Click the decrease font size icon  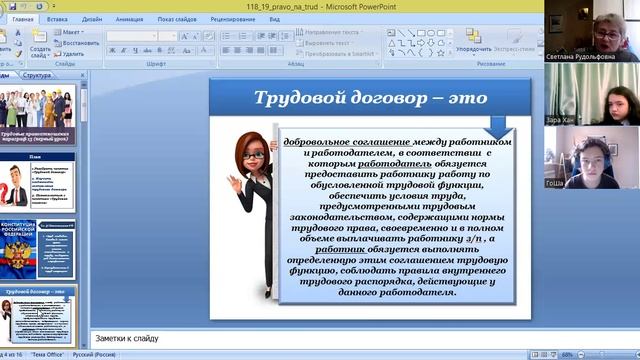click(196, 36)
